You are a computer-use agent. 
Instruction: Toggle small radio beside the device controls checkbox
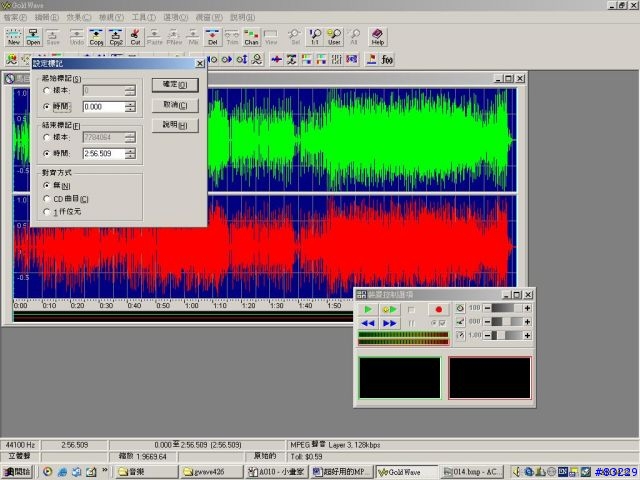(434, 323)
